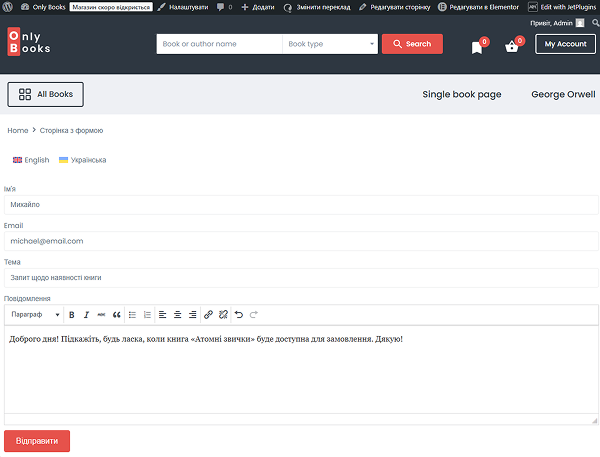Image resolution: width=600 pixels, height=457 pixels.
Task: Apply italic formatting in the editor
Action: pos(86,315)
